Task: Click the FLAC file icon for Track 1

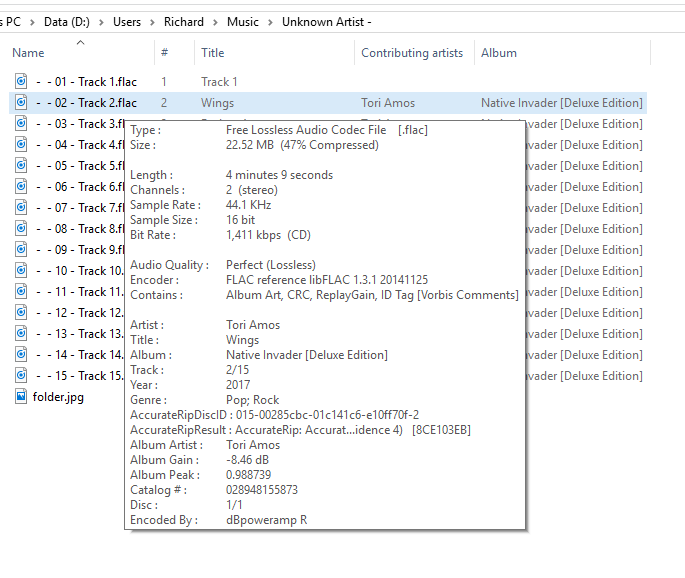Action: (21, 81)
